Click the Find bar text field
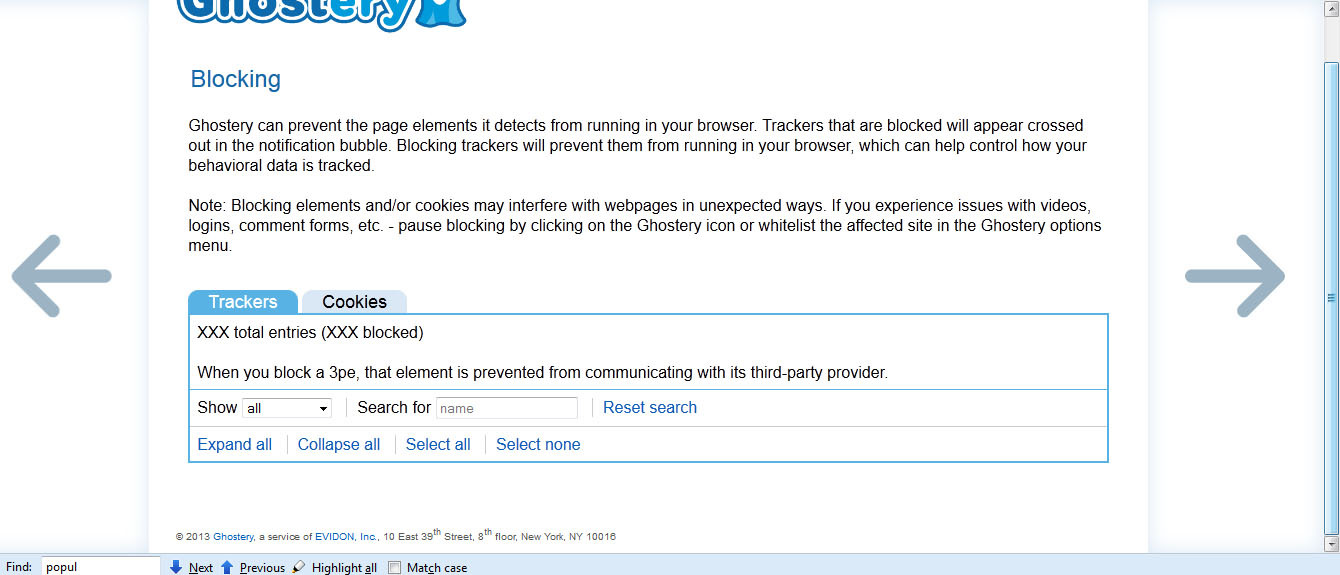This screenshot has width=1340, height=575. click(x=100, y=567)
